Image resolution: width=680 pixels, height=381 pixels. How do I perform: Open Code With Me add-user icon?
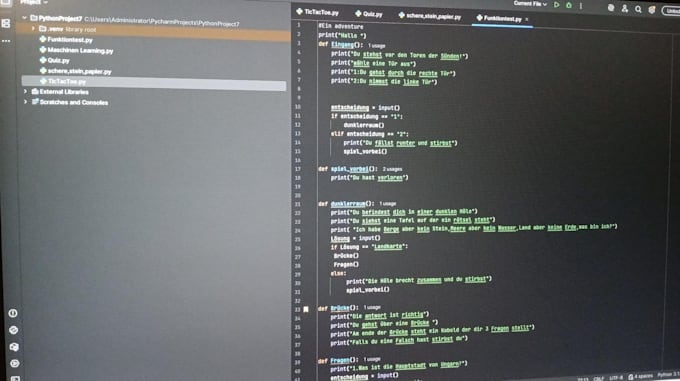[x=624, y=8]
